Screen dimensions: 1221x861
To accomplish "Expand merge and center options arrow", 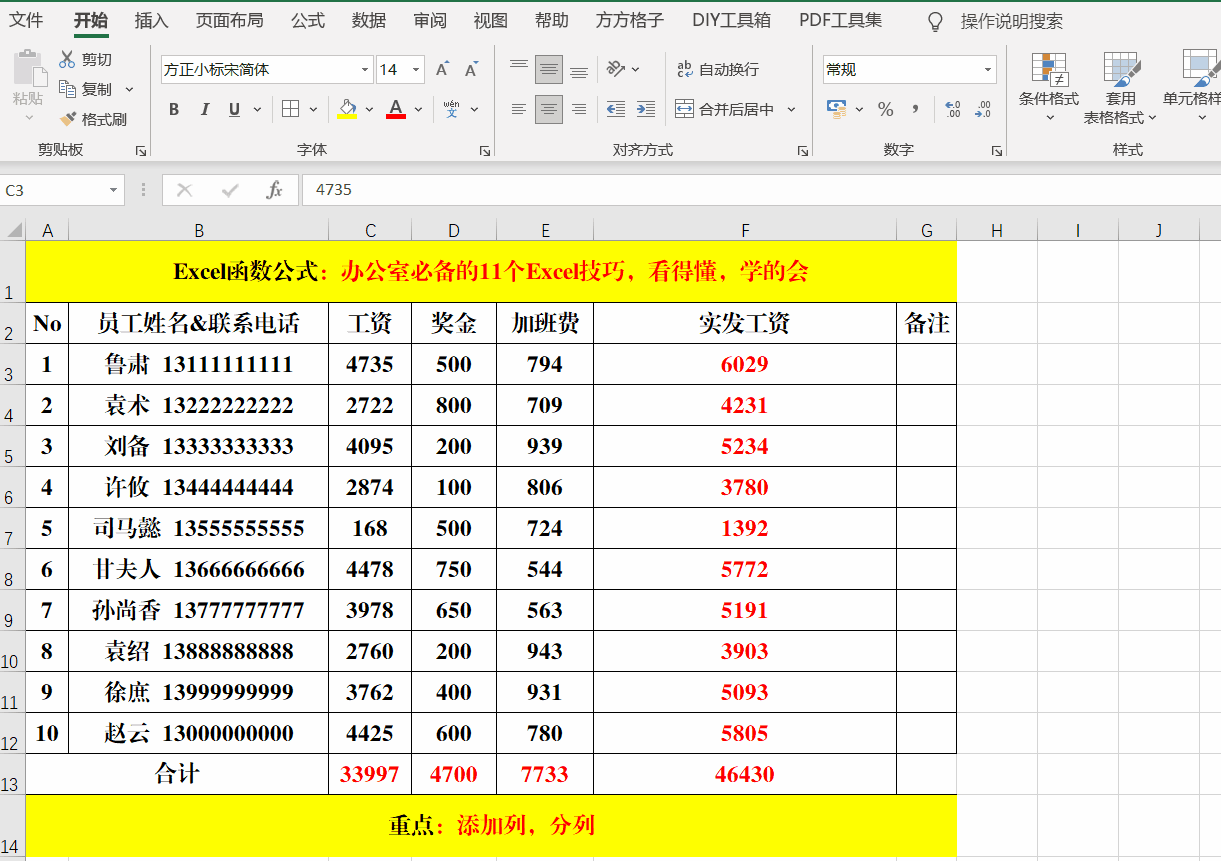I will 791,109.
